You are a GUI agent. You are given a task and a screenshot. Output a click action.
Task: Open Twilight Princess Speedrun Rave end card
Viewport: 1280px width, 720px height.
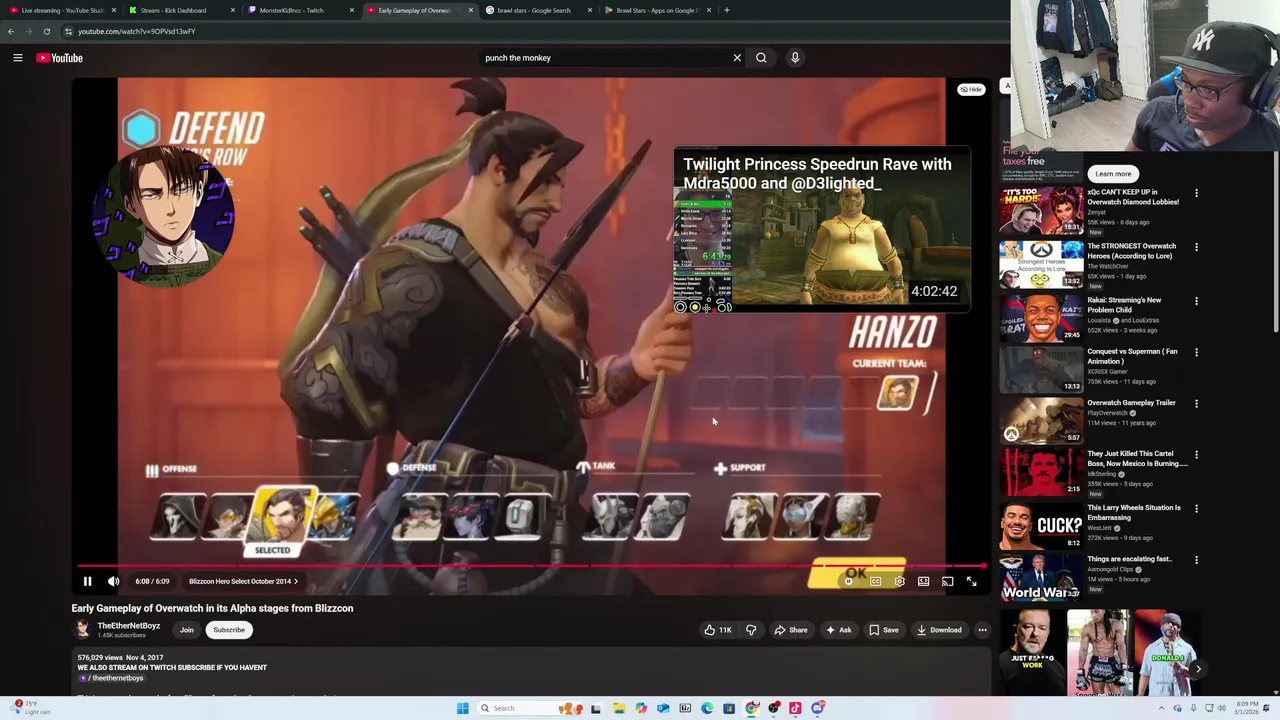(821, 230)
